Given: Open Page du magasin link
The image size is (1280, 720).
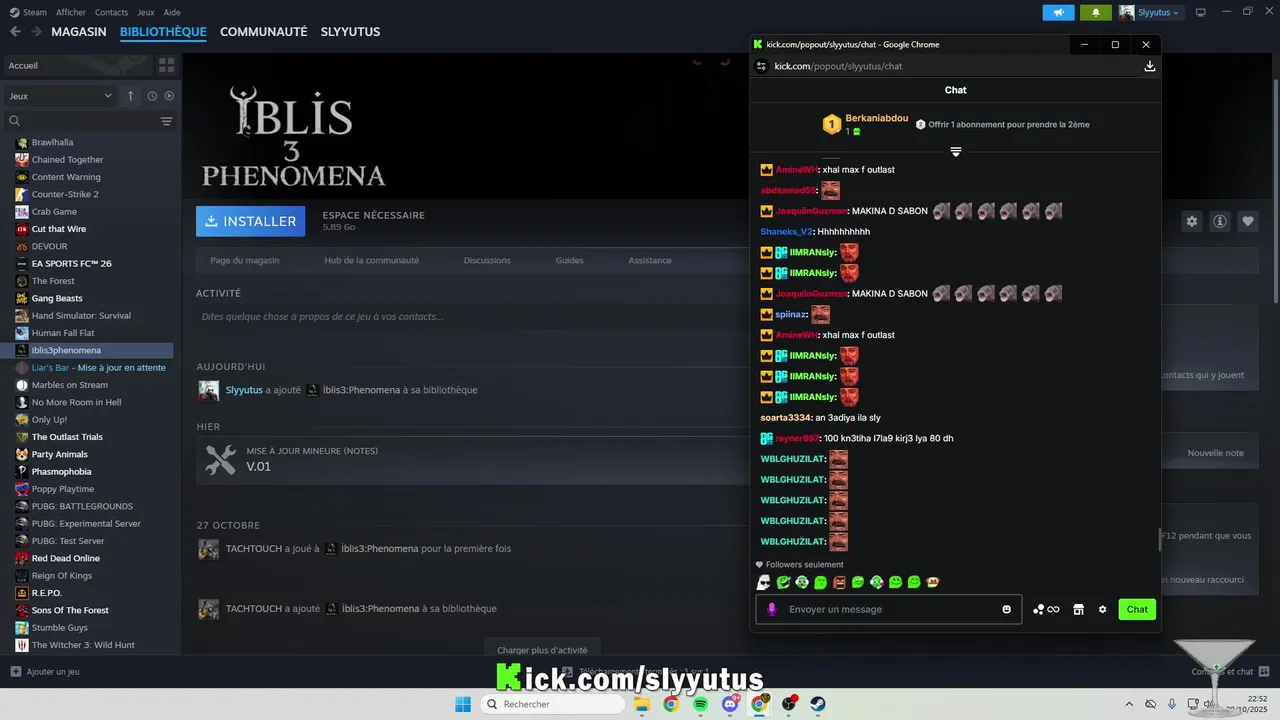Looking at the screenshot, I should [x=245, y=260].
